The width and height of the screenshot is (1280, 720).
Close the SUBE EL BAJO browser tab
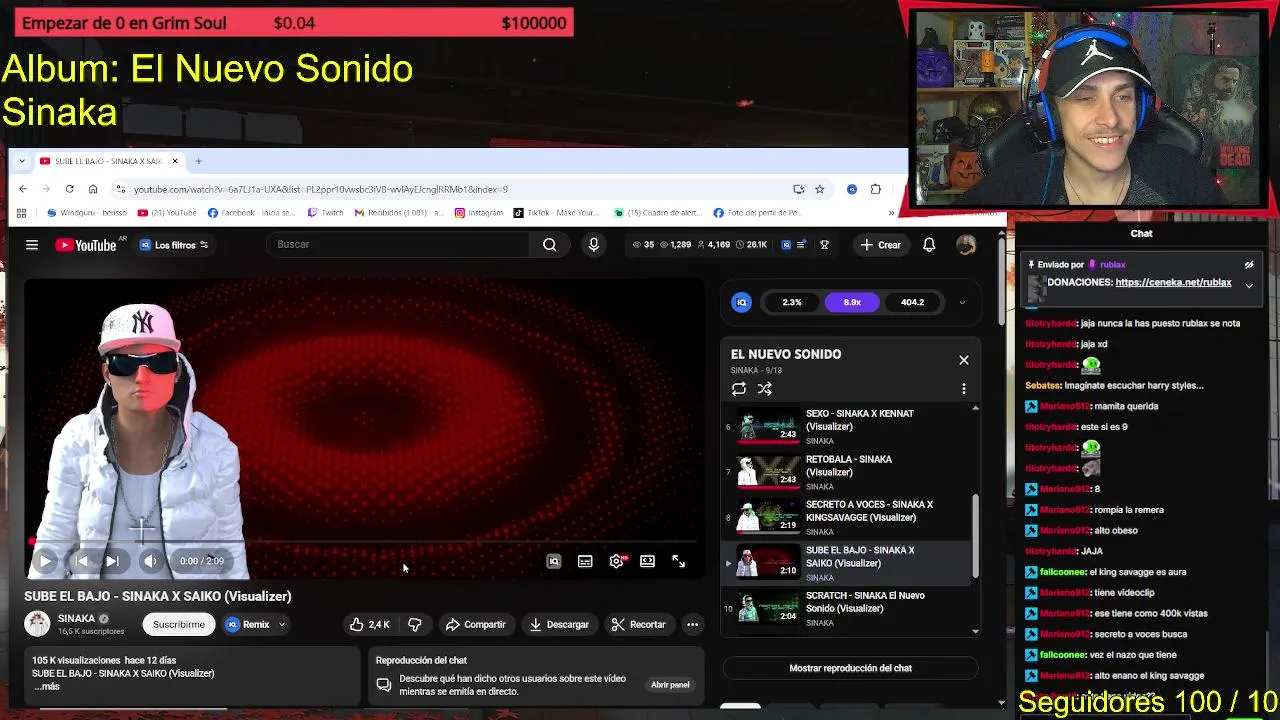175,161
